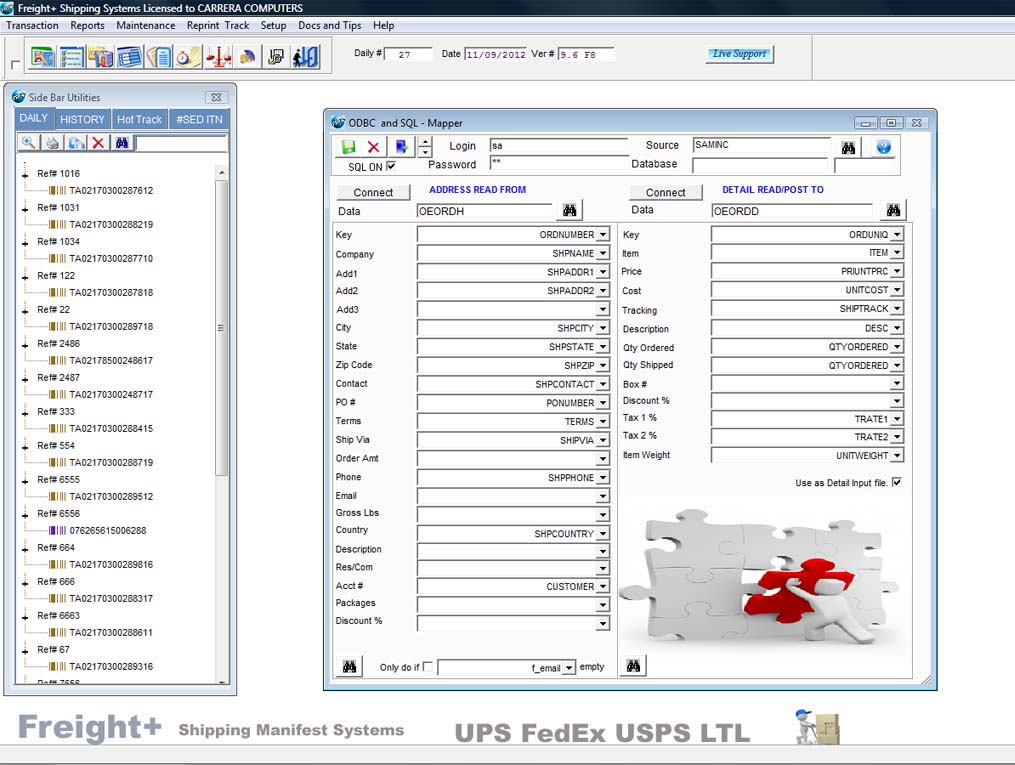Toggle 'Use as Detail Input file' checkbox

click(897, 482)
